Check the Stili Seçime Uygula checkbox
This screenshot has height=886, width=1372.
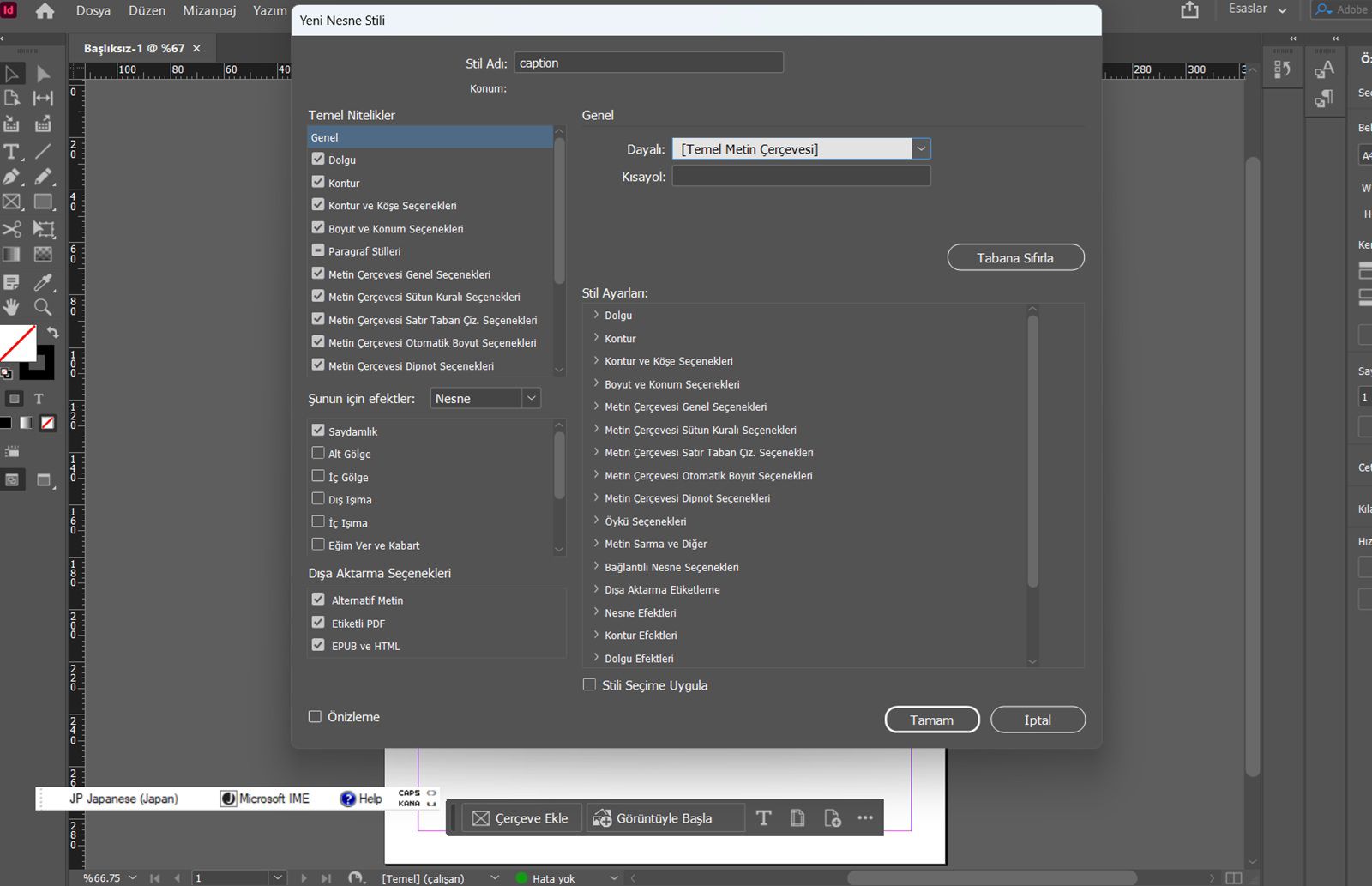coord(589,684)
